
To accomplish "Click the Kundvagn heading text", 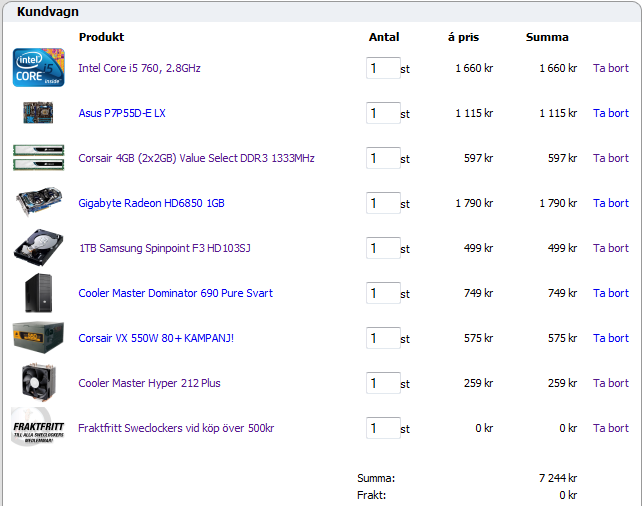I will [x=48, y=12].
